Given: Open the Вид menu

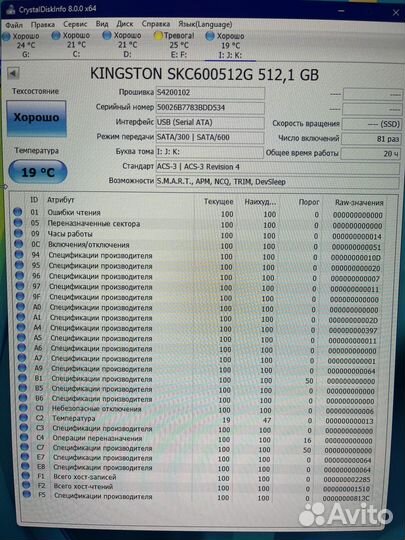Looking at the screenshot, I should point(102,24).
